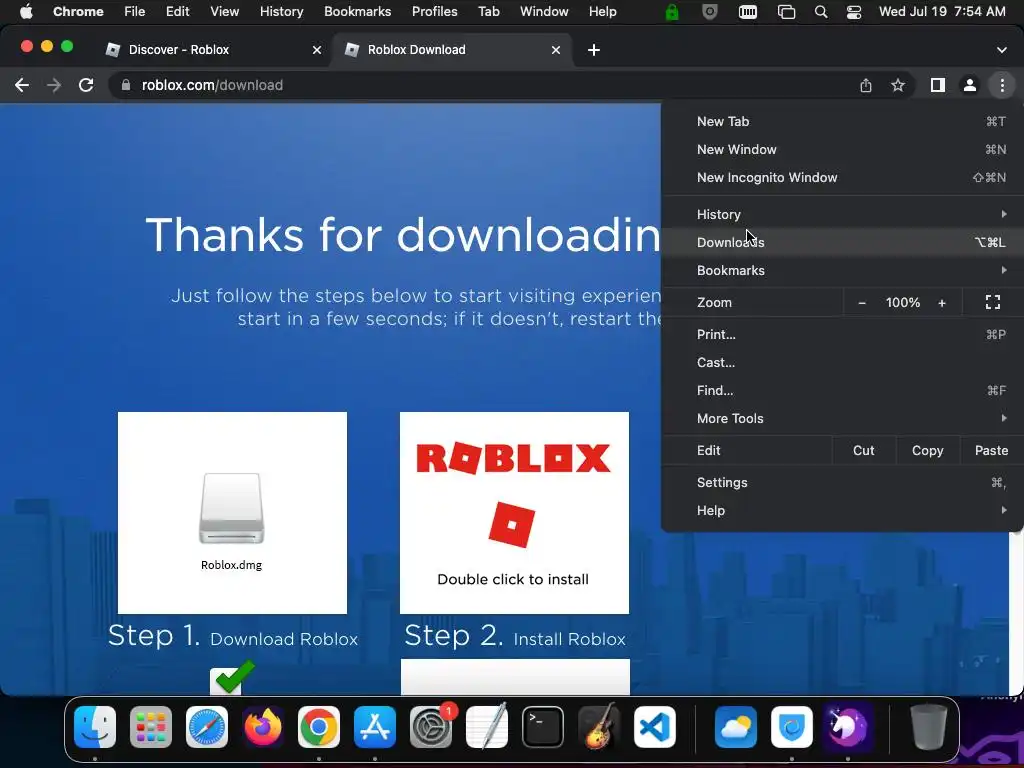1024x768 pixels.
Task: Toggle the Chrome side panel icon
Action: (938, 85)
